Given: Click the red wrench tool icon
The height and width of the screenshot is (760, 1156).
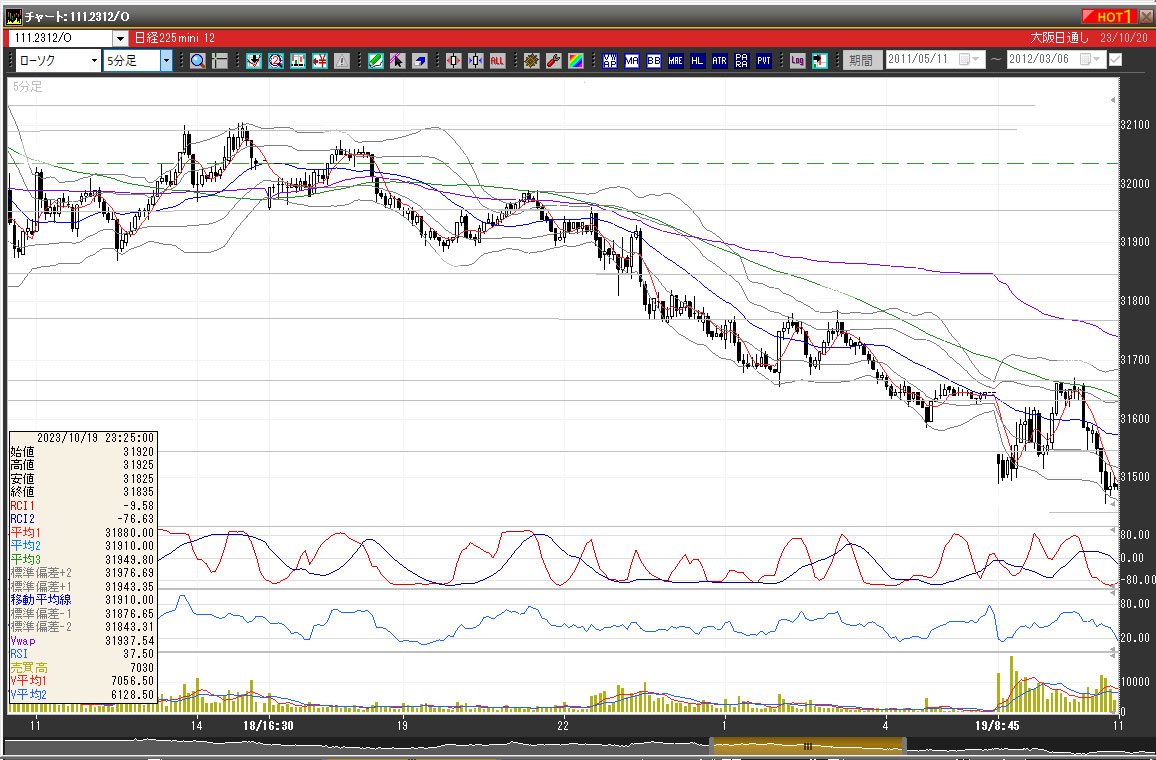Looking at the screenshot, I should [x=554, y=60].
